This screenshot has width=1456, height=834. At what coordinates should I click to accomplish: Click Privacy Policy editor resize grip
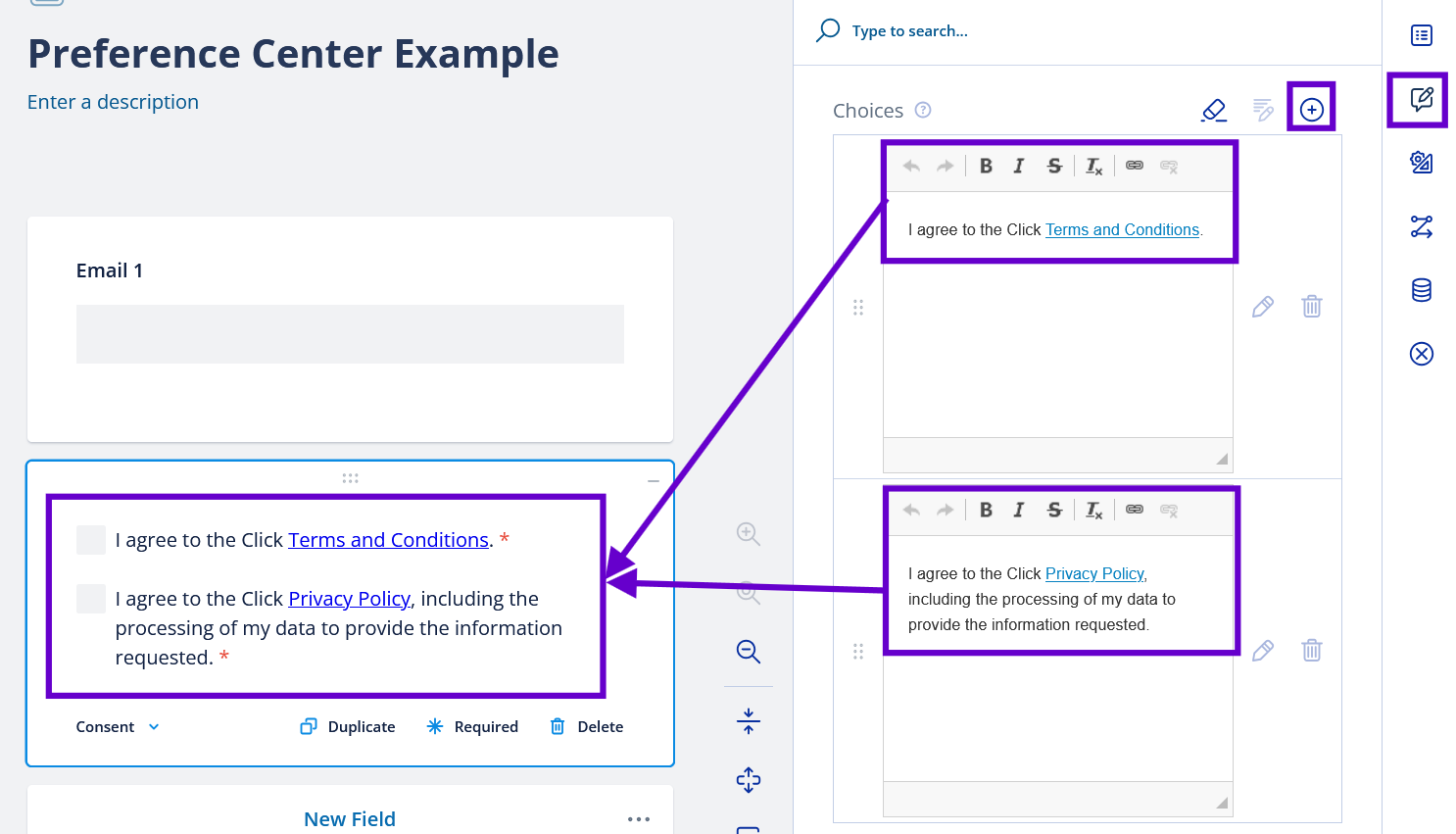coord(1222,803)
